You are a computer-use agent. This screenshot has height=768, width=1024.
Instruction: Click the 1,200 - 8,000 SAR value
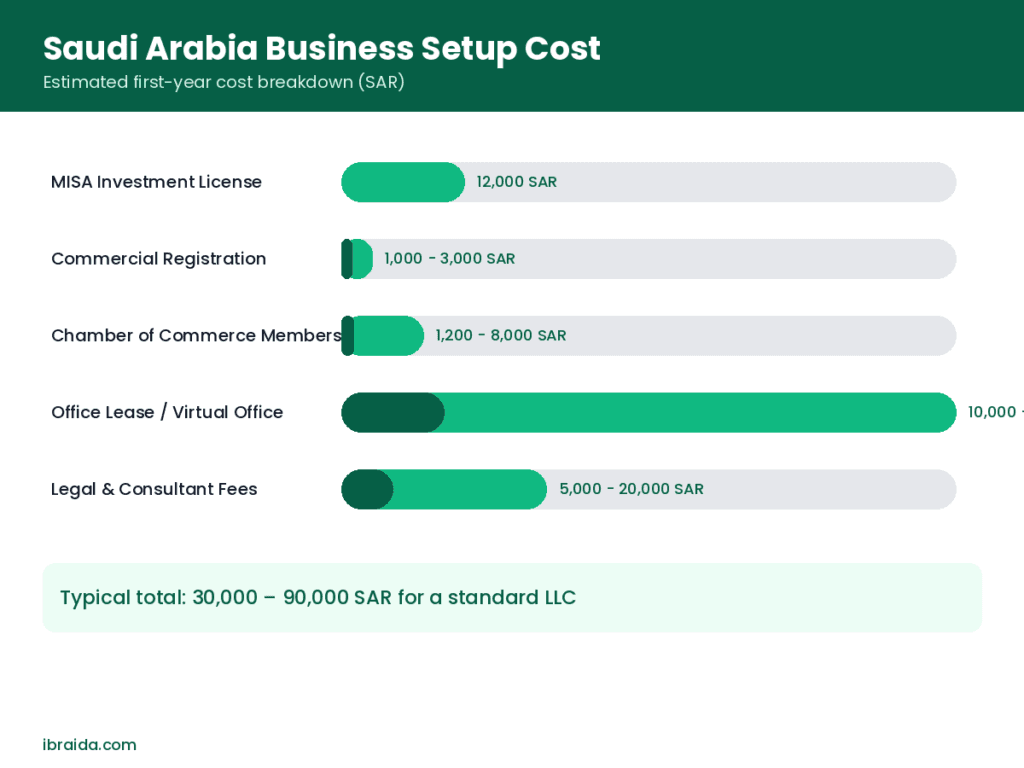point(501,336)
